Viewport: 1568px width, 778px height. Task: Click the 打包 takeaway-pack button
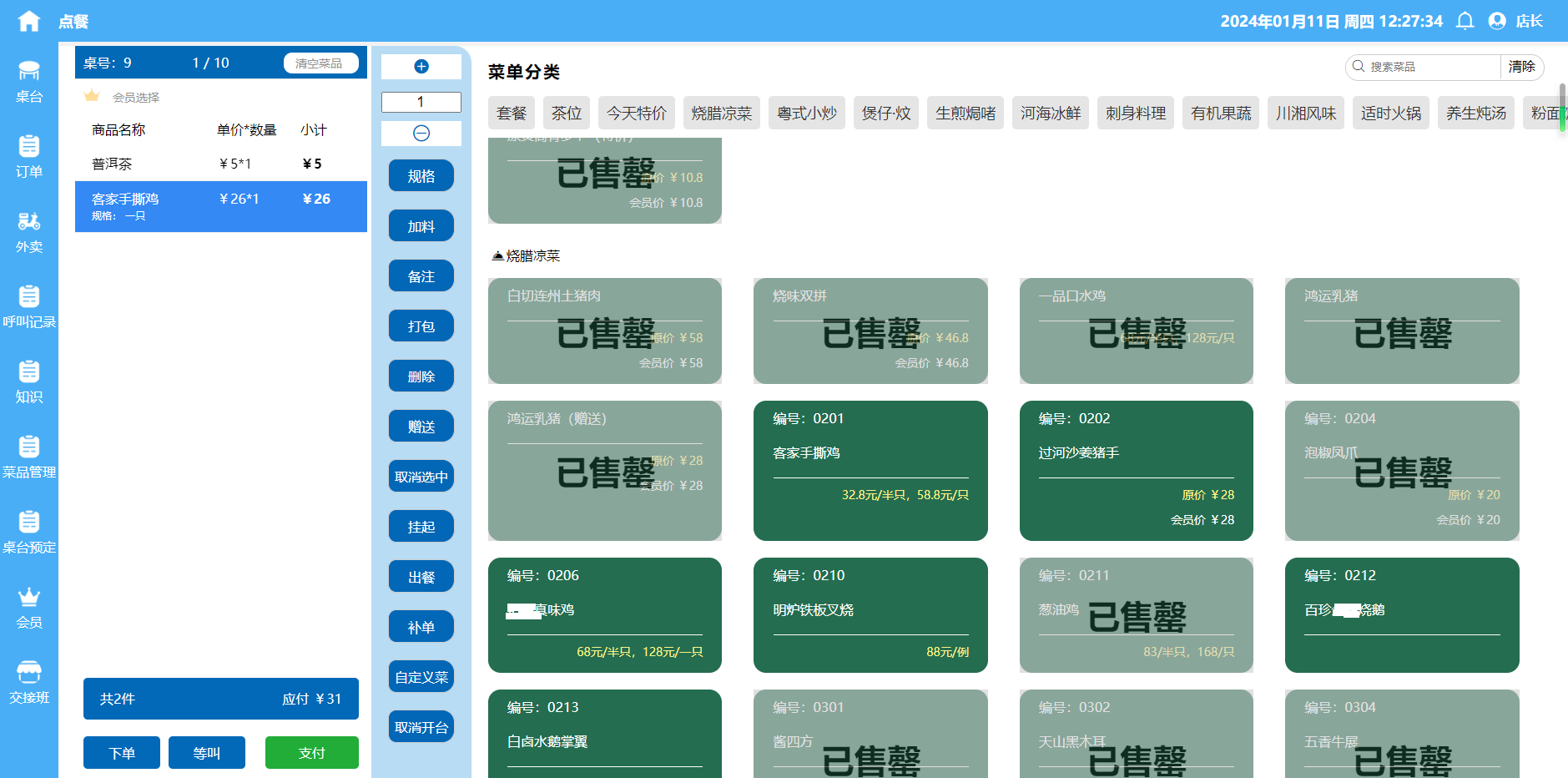click(x=421, y=326)
